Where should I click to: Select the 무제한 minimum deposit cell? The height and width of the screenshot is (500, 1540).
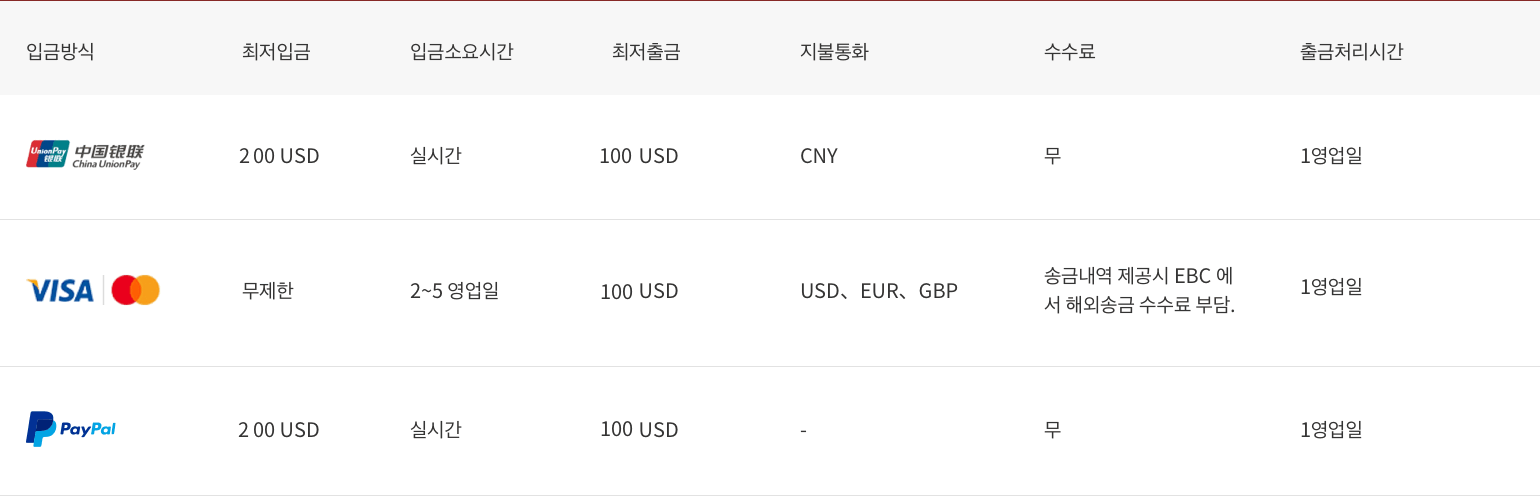(267, 291)
